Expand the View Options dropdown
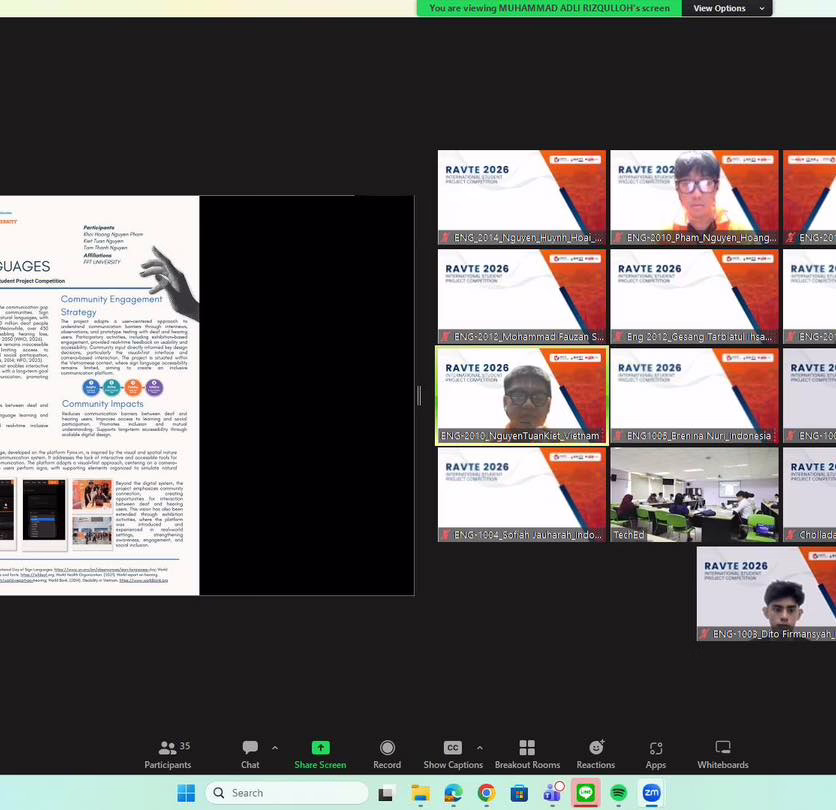Screen dimensions: 836x810 pyautogui.click(x=727, y=8)
